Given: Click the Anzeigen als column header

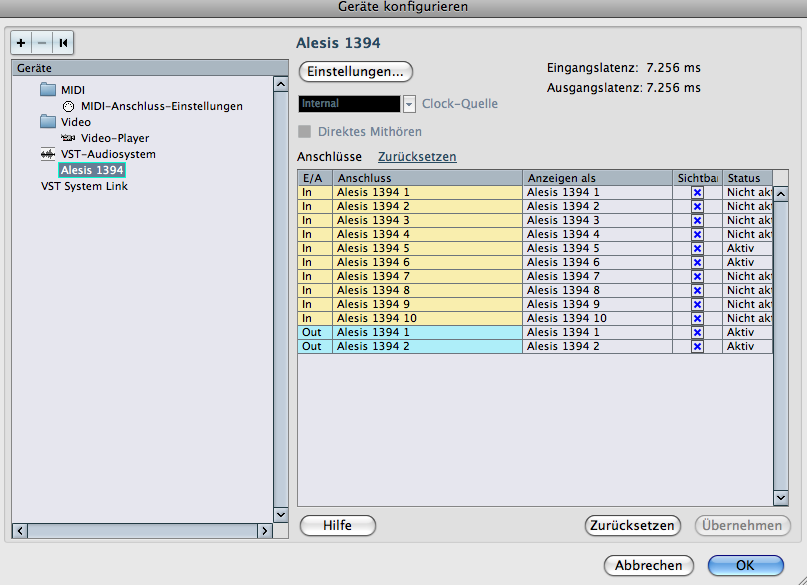Looking at the screenshot, I should pyautogui.click(x=598, y=178).
